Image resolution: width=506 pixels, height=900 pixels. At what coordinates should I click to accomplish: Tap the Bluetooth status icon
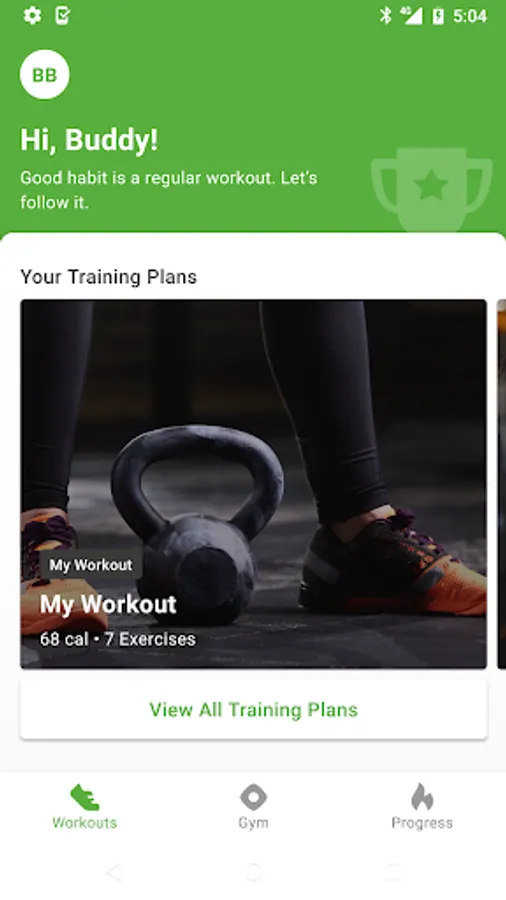point(385,15)
